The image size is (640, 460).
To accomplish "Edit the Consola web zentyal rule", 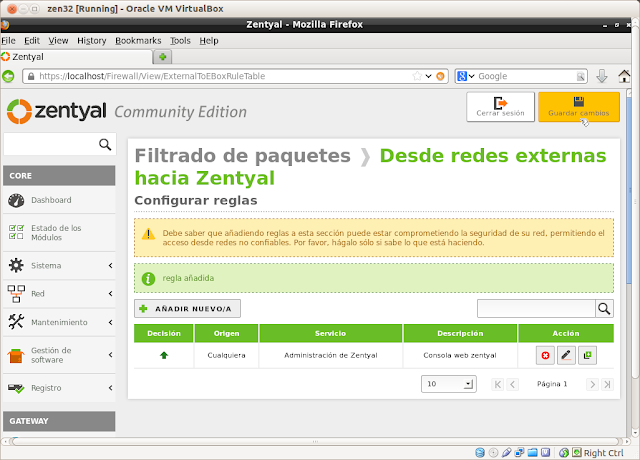I will (x=566, y=356).
